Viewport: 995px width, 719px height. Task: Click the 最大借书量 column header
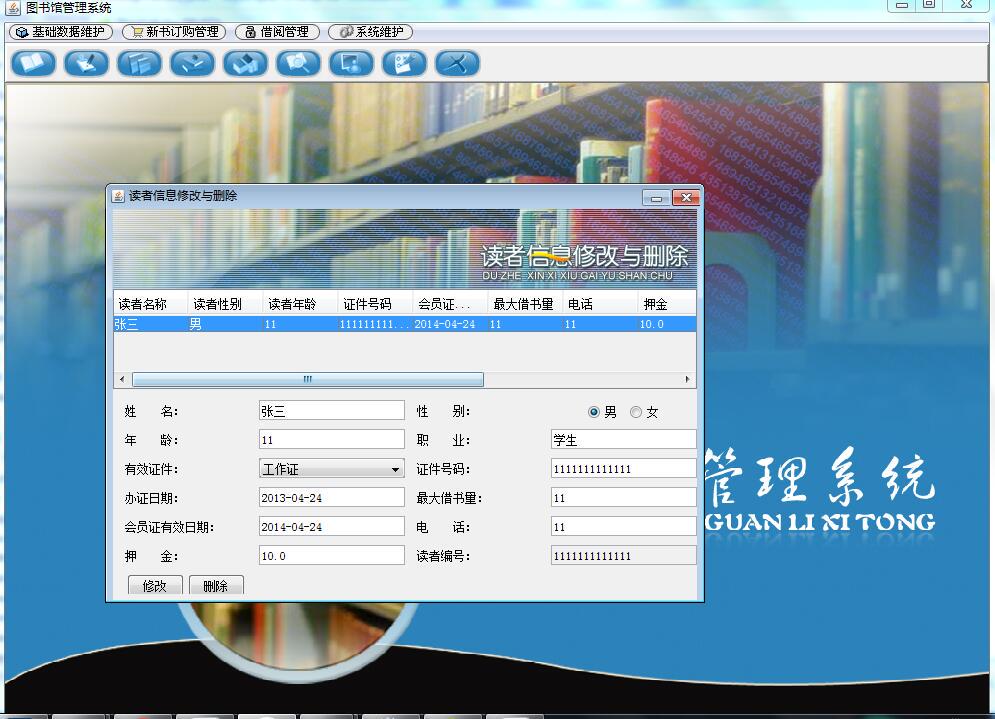pos(525,304)
